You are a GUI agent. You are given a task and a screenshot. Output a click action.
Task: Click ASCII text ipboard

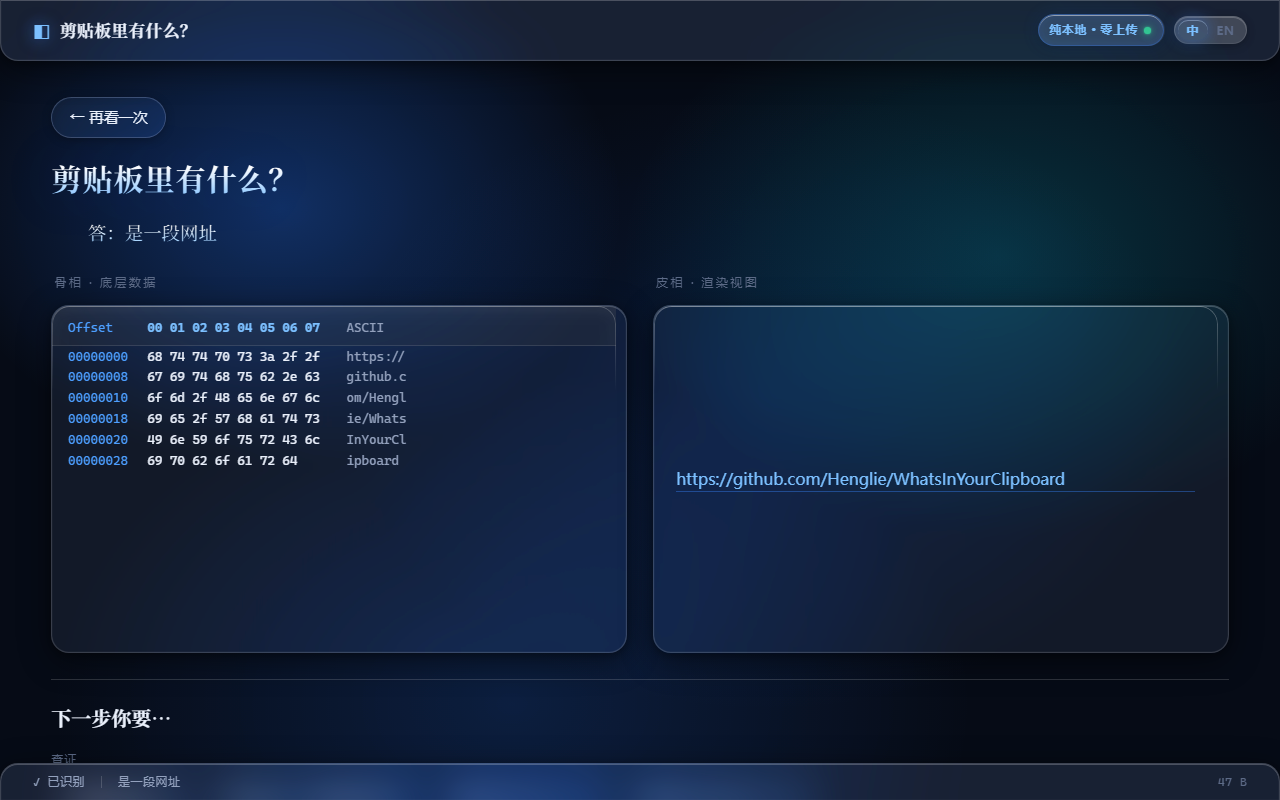click(x=372, y=461)
